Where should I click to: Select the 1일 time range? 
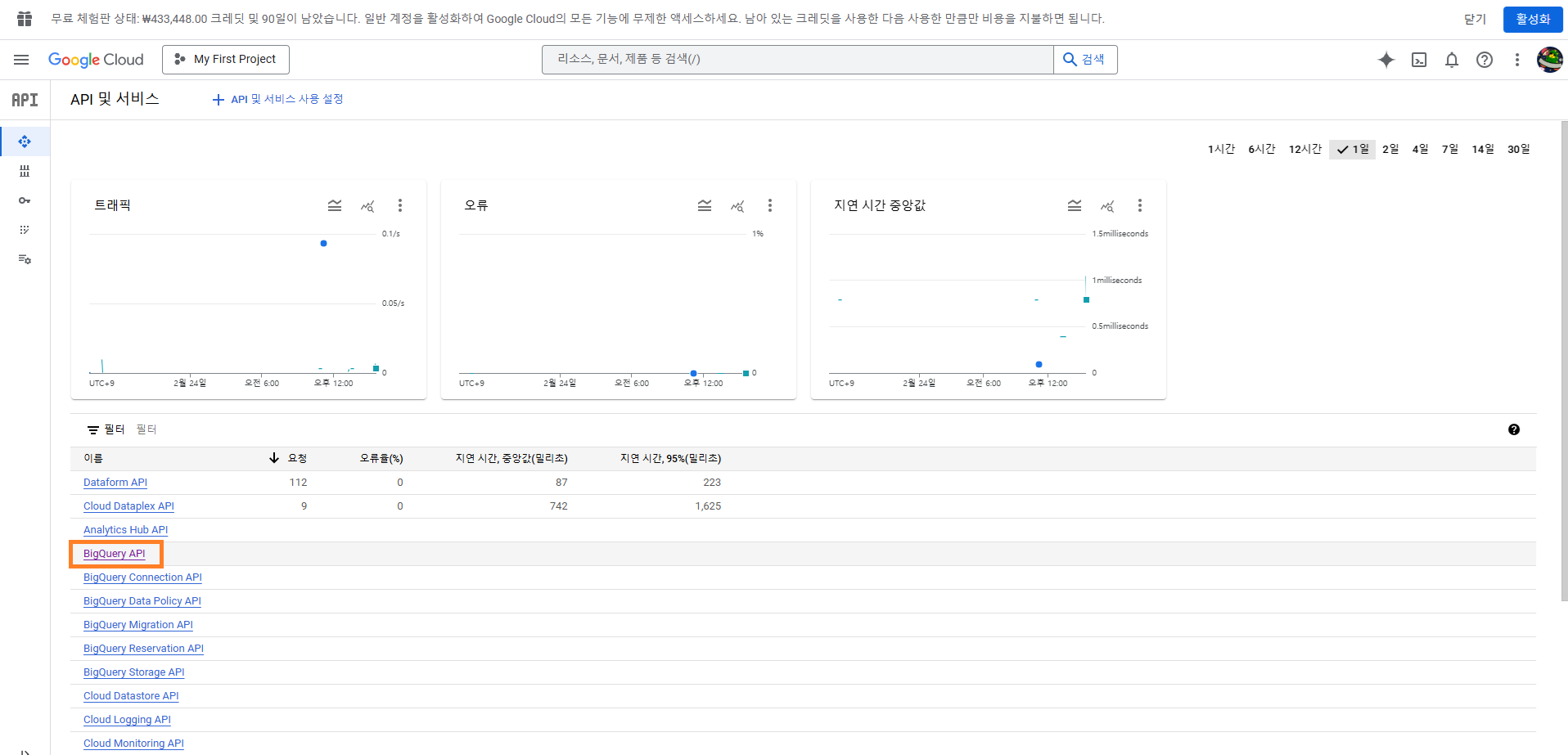[1352, 149]
